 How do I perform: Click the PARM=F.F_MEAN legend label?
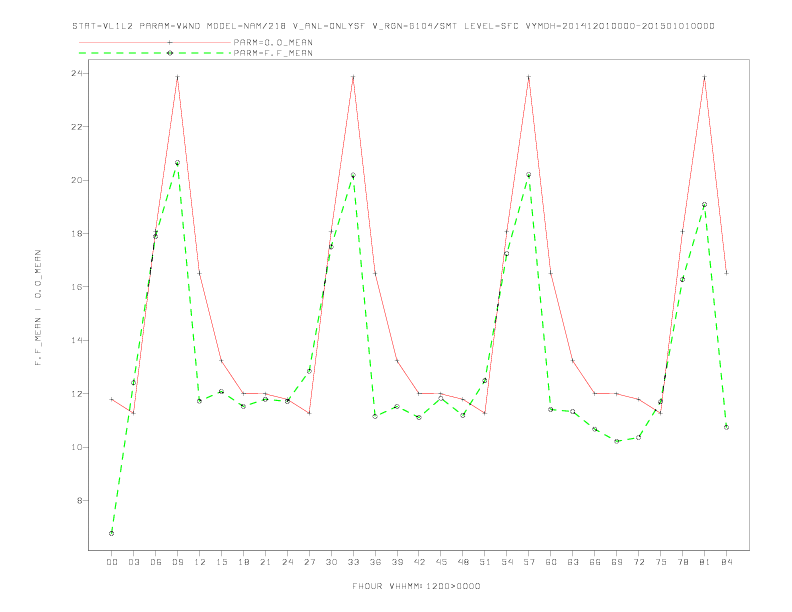pos(273,53)
